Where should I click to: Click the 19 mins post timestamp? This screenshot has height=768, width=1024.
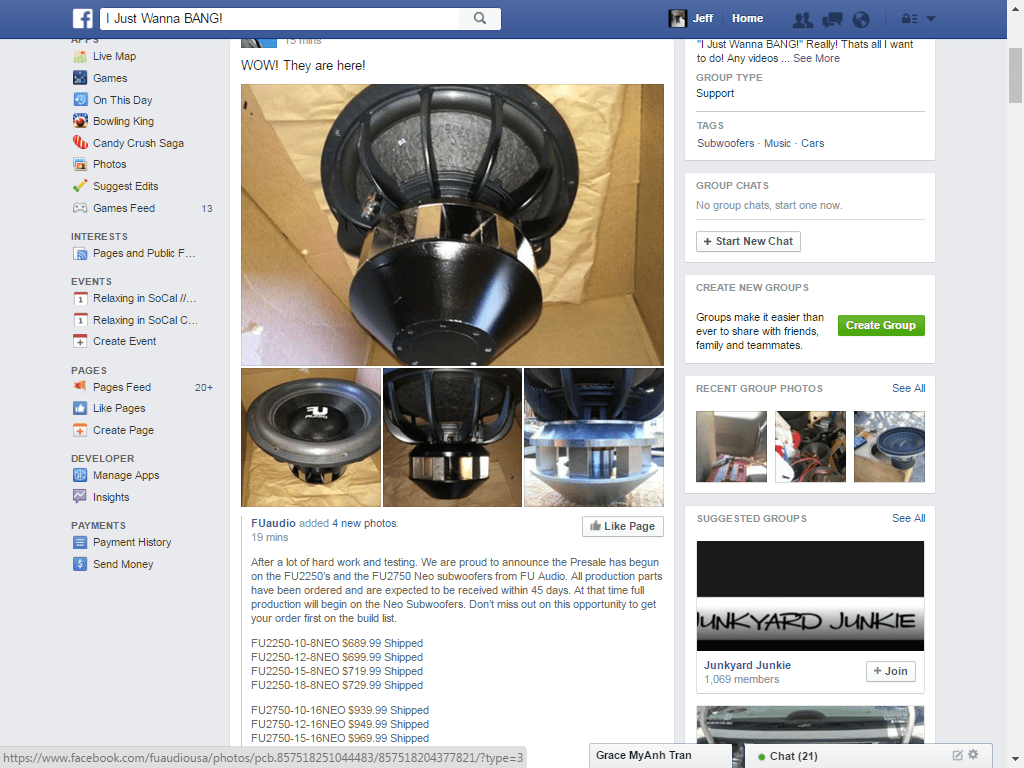point(269,537)
